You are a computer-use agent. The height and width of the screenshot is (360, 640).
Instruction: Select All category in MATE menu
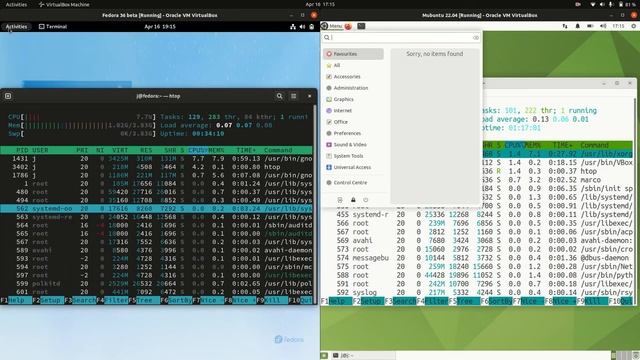pos(353,65)
